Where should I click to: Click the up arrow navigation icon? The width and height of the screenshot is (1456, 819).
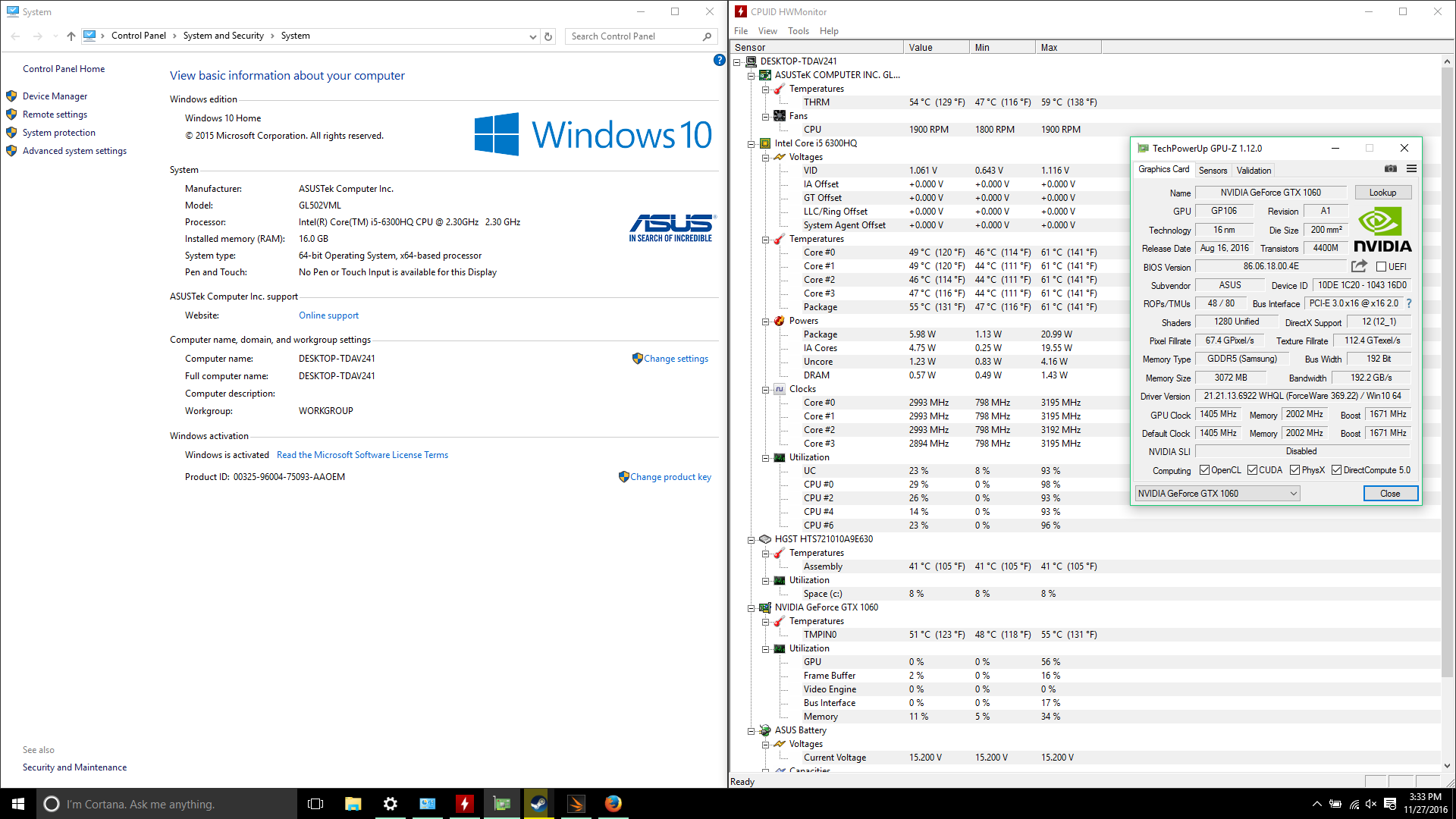pyautogui.click(x=71, y=36)
